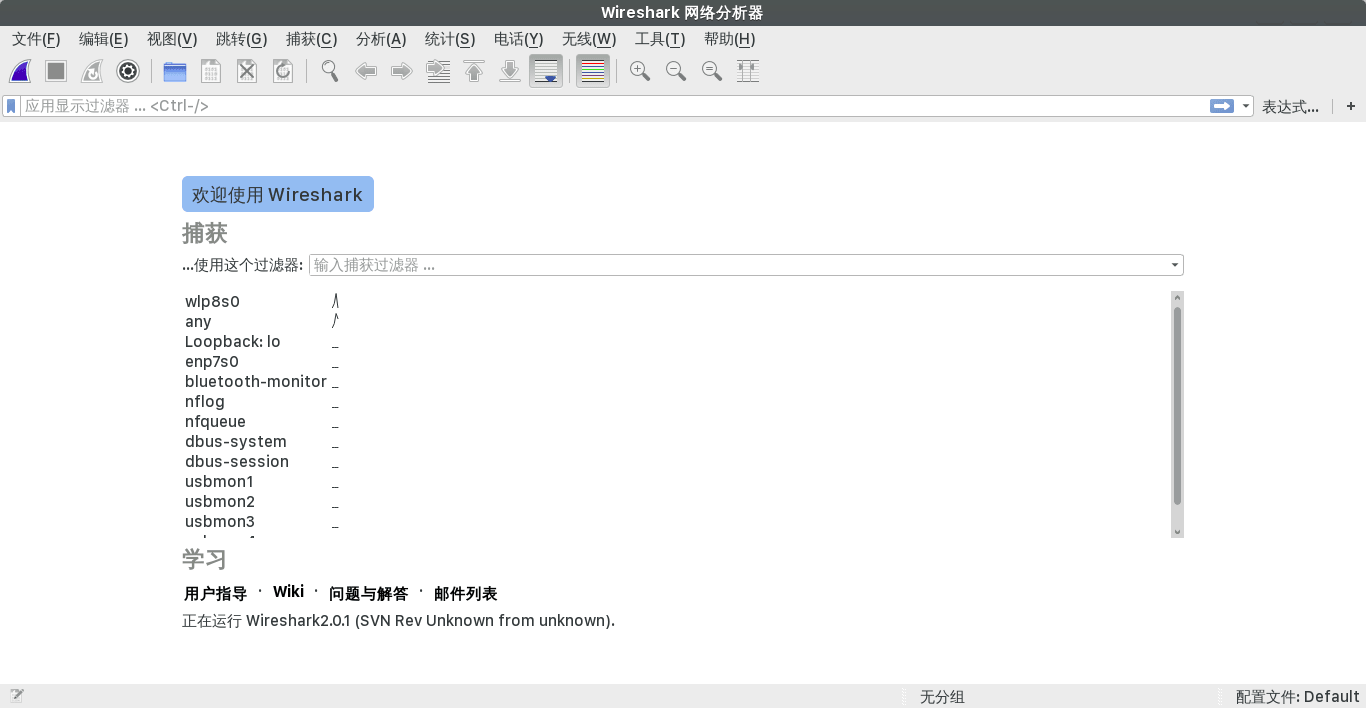Close the capture file
This screenshot has width=1366, height=708.
(247, 71)
